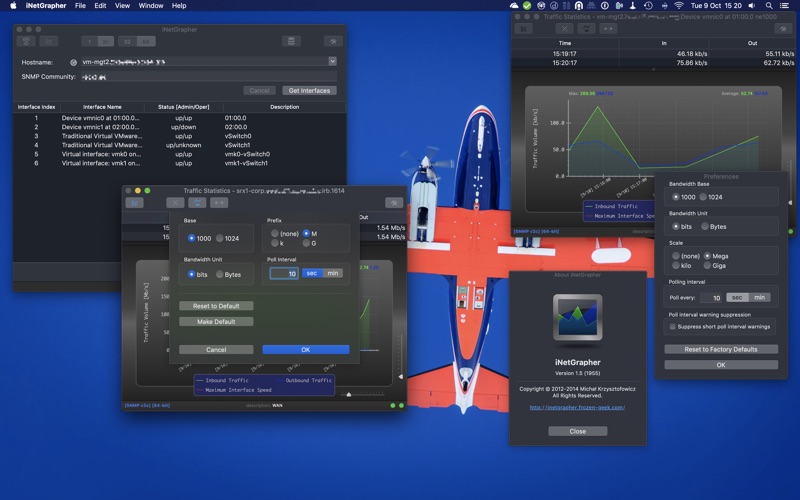Select the vmk0-vSwitch0 interface row
The image size is (800, 500).
click(x=180, y=154)
